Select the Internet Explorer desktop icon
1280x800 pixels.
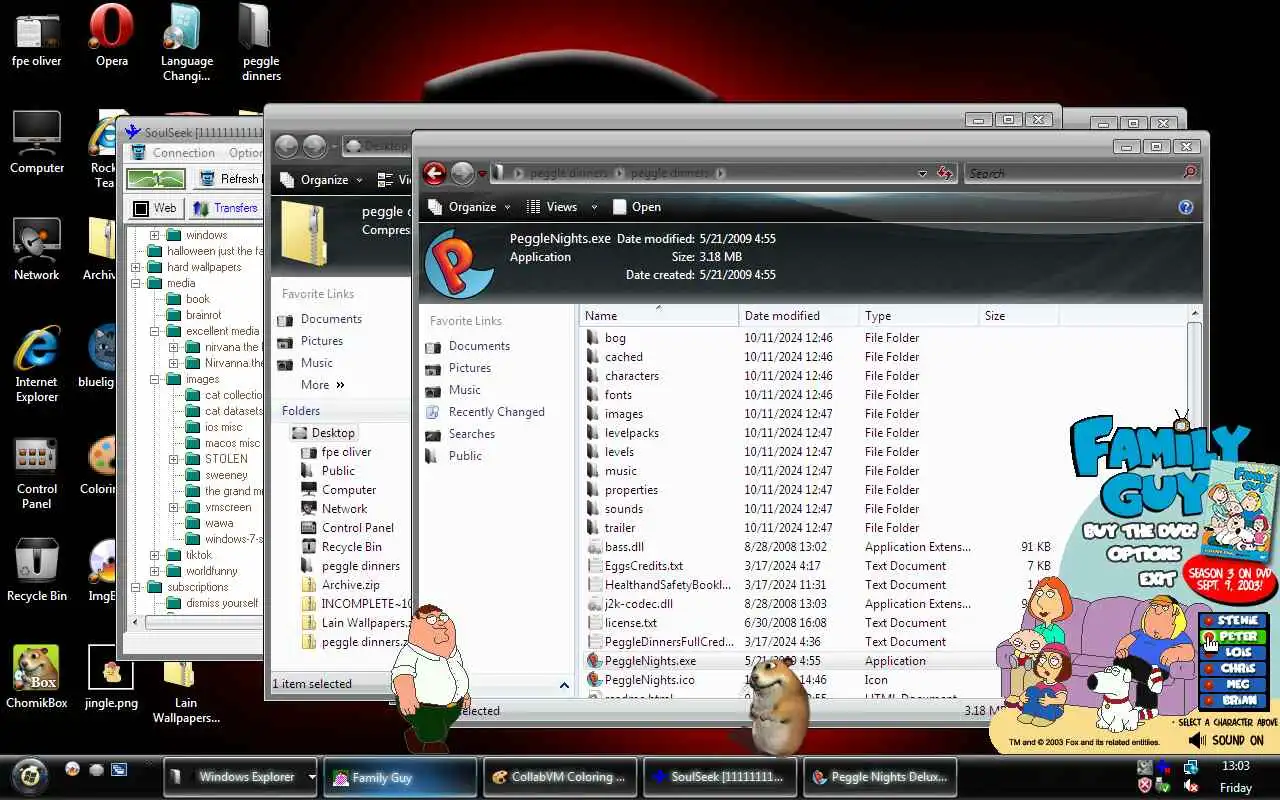[x=37, y=364]
